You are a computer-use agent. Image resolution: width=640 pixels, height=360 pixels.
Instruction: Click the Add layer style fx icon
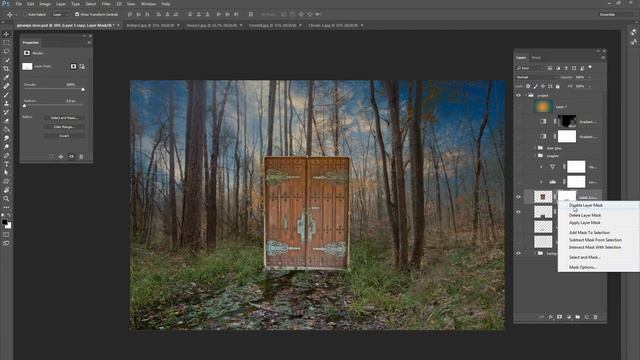coord(551,317)
